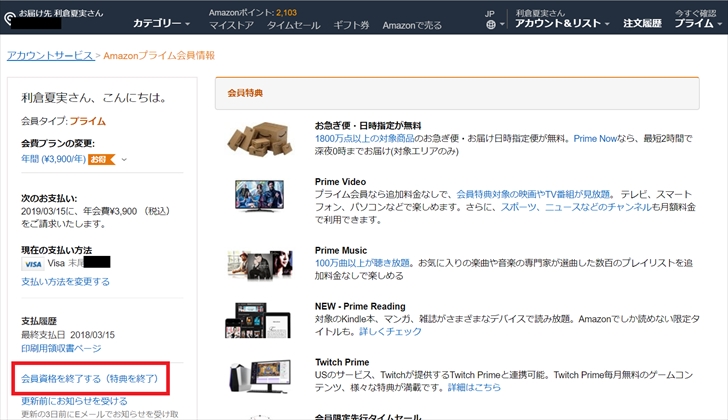Viewport: 728px width, 420px height.
Task: Click the アカウントサービス breadcrumb link
Action: [50, 56]
